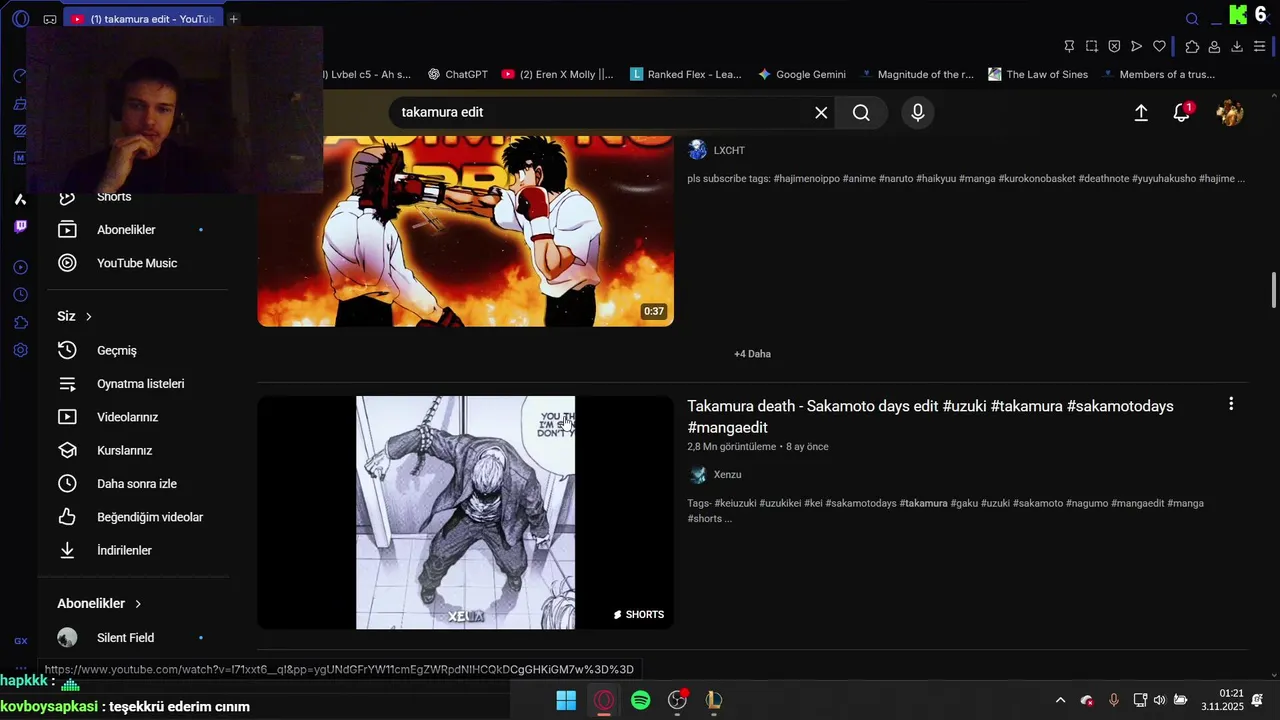Open the YouTube create/upload icon
Viewport: 1280px width, 720px height.
tap(1141, 113)
